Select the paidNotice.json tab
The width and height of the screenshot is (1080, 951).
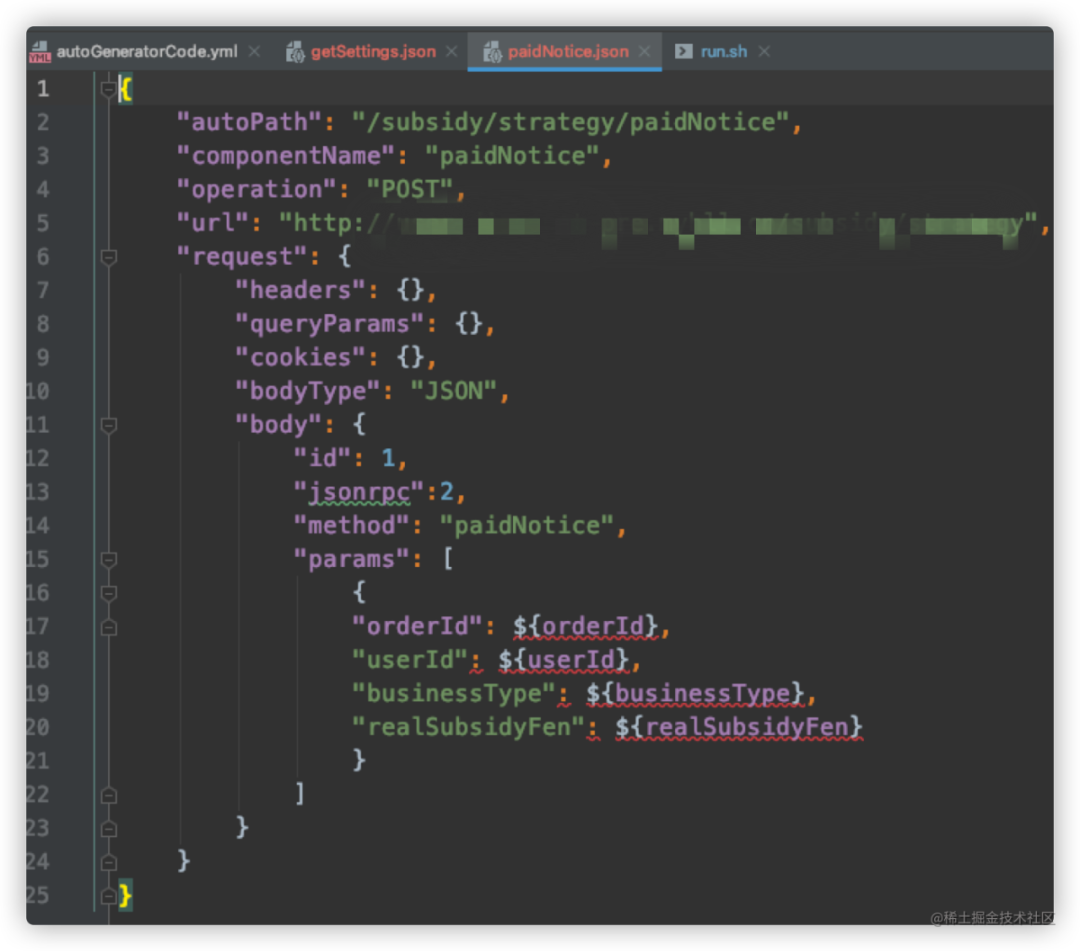pyautogui.click(x=567, y=52)
